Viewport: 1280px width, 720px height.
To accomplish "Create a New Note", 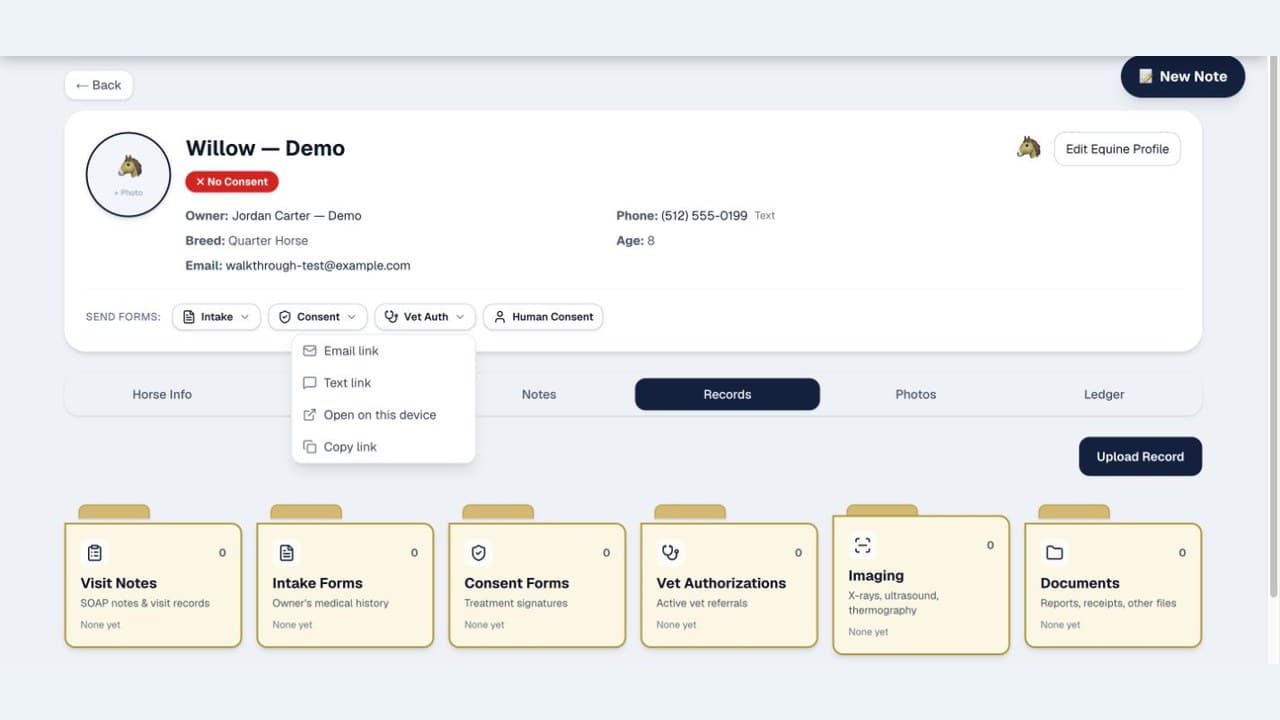I will (x=1183, y=76).
